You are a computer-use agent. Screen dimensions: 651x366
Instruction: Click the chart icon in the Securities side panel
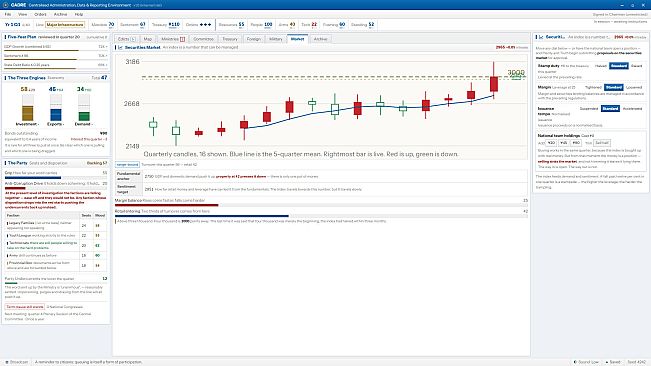coord(541,37)
